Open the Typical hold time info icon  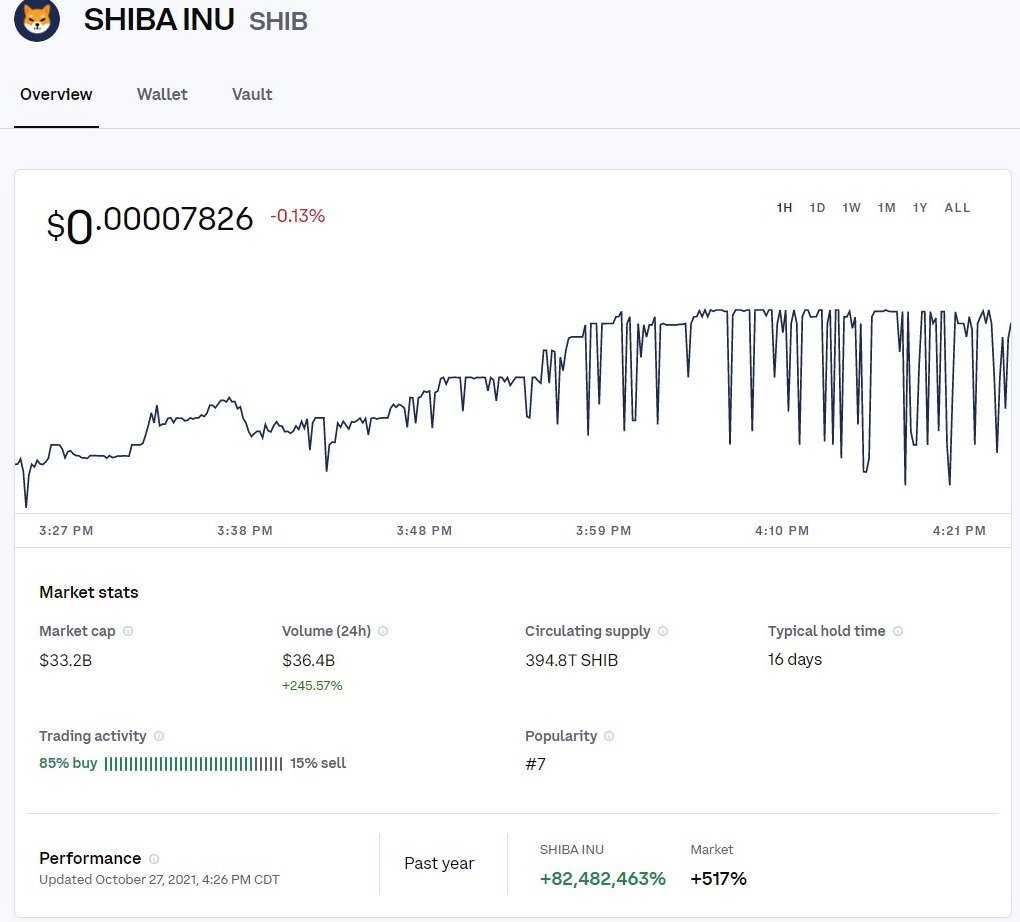click(898, 631)
